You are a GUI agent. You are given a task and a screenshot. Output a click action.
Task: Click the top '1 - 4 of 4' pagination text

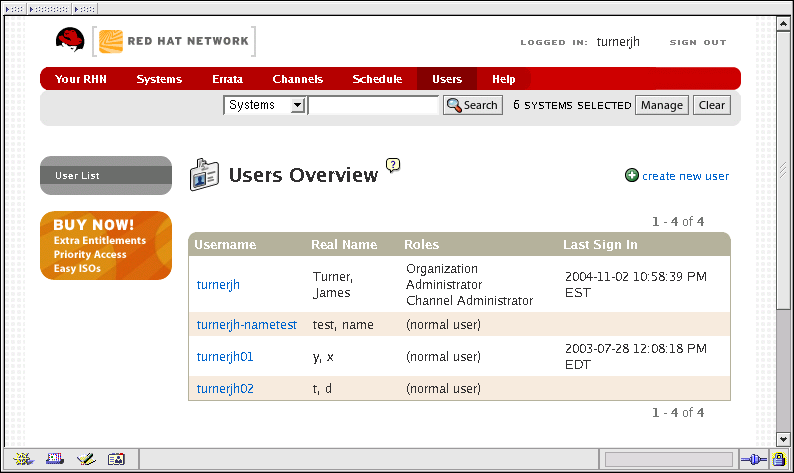[678, 221]
